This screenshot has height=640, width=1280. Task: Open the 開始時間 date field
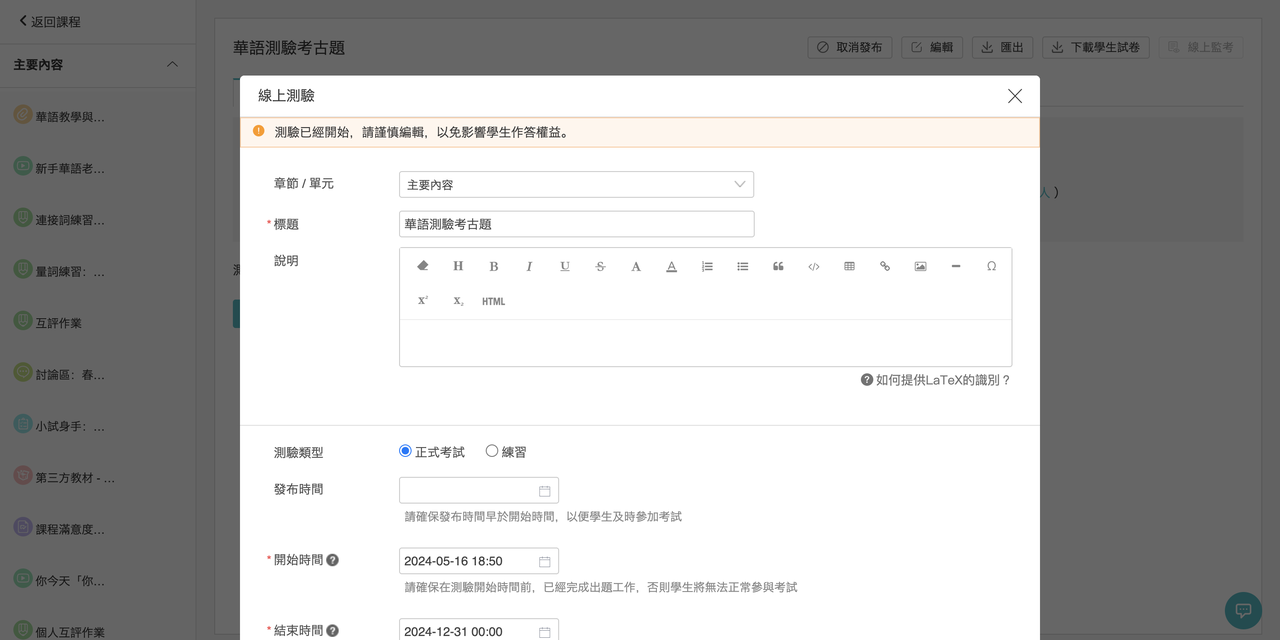click(479, 561)
